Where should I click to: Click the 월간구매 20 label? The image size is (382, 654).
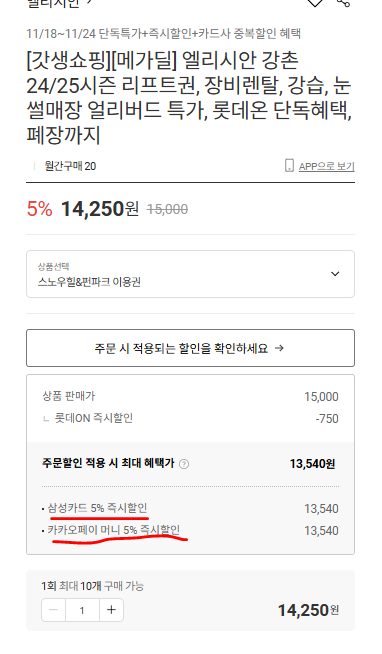(x=70, y=166)
